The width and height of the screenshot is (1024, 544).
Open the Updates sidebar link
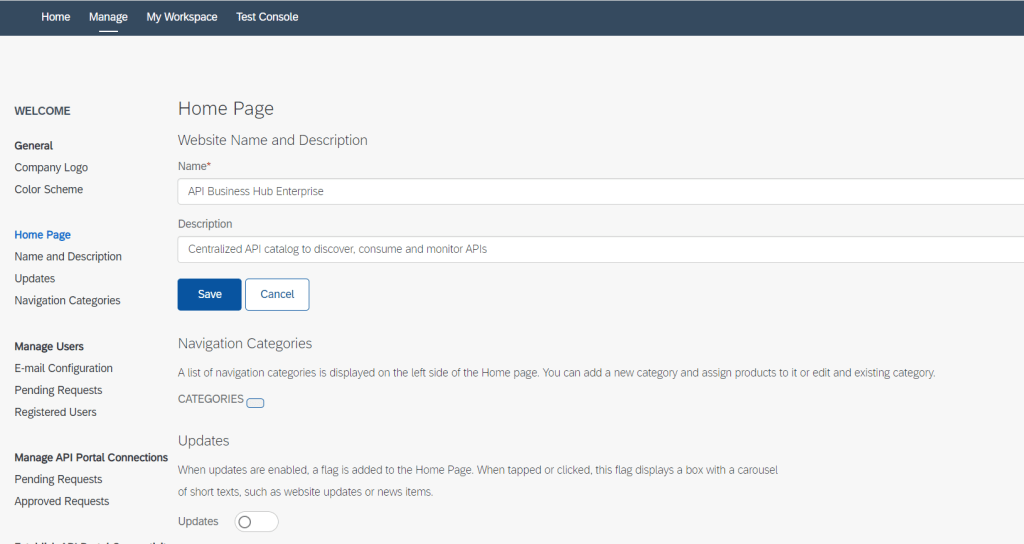click(35, 279)
